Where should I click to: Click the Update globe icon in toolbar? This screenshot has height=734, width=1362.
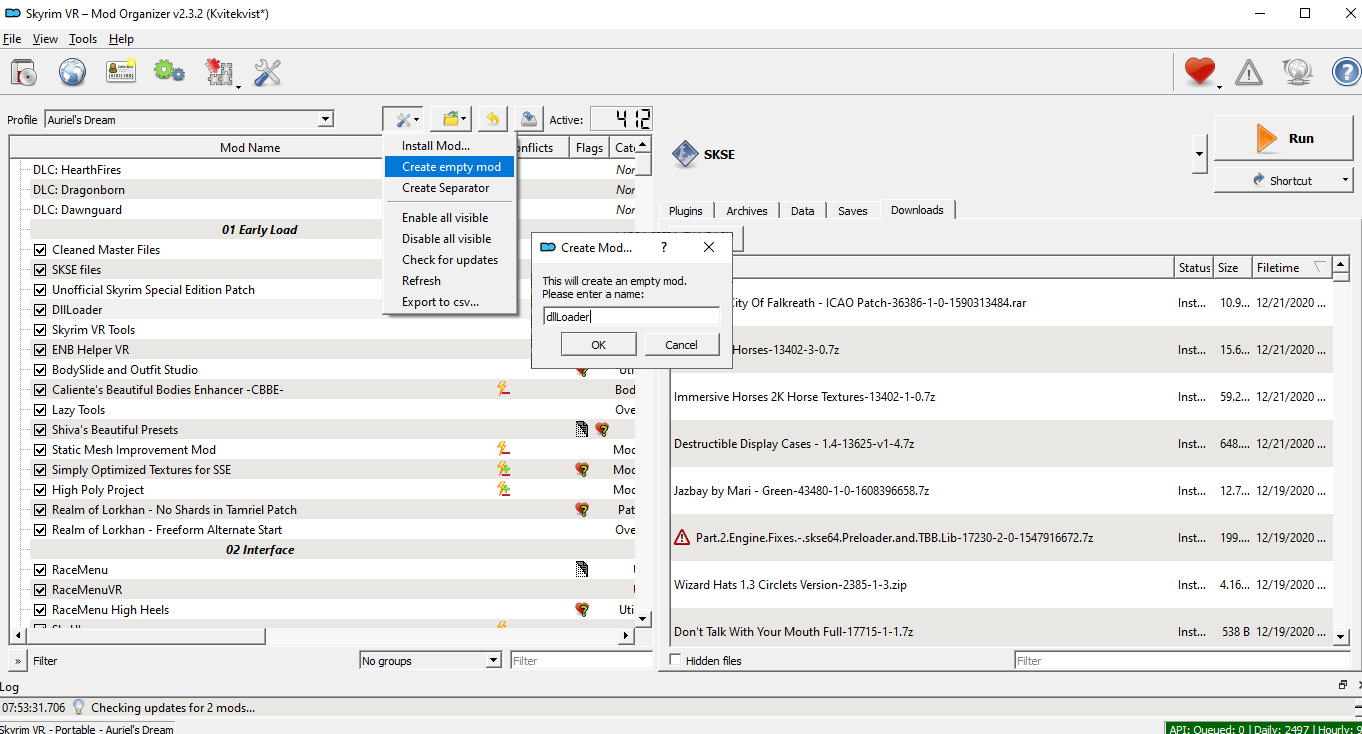[x=1298, y=72]
